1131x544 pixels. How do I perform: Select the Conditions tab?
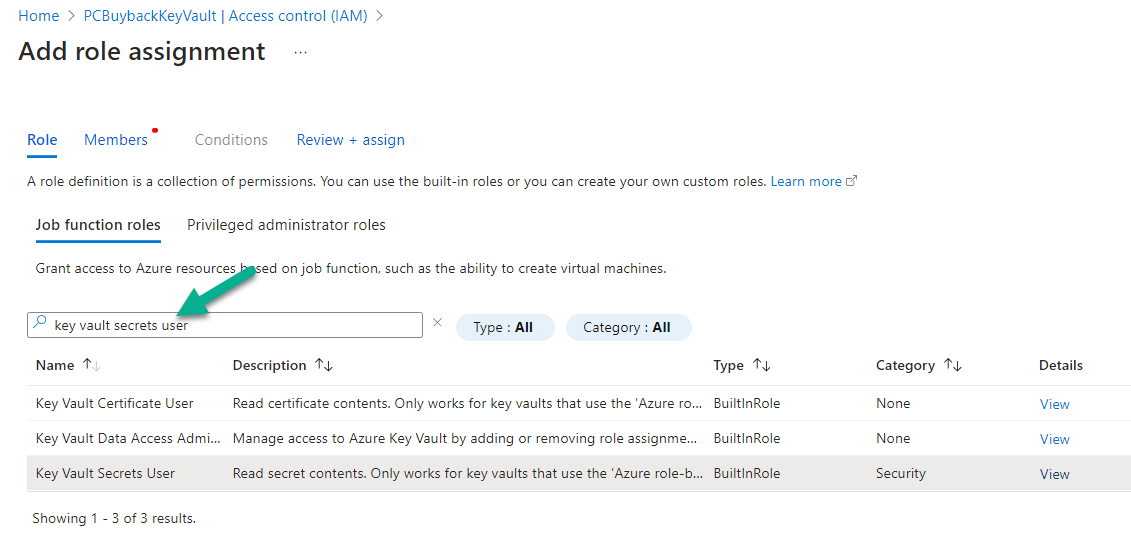click(x=231, y=139)
